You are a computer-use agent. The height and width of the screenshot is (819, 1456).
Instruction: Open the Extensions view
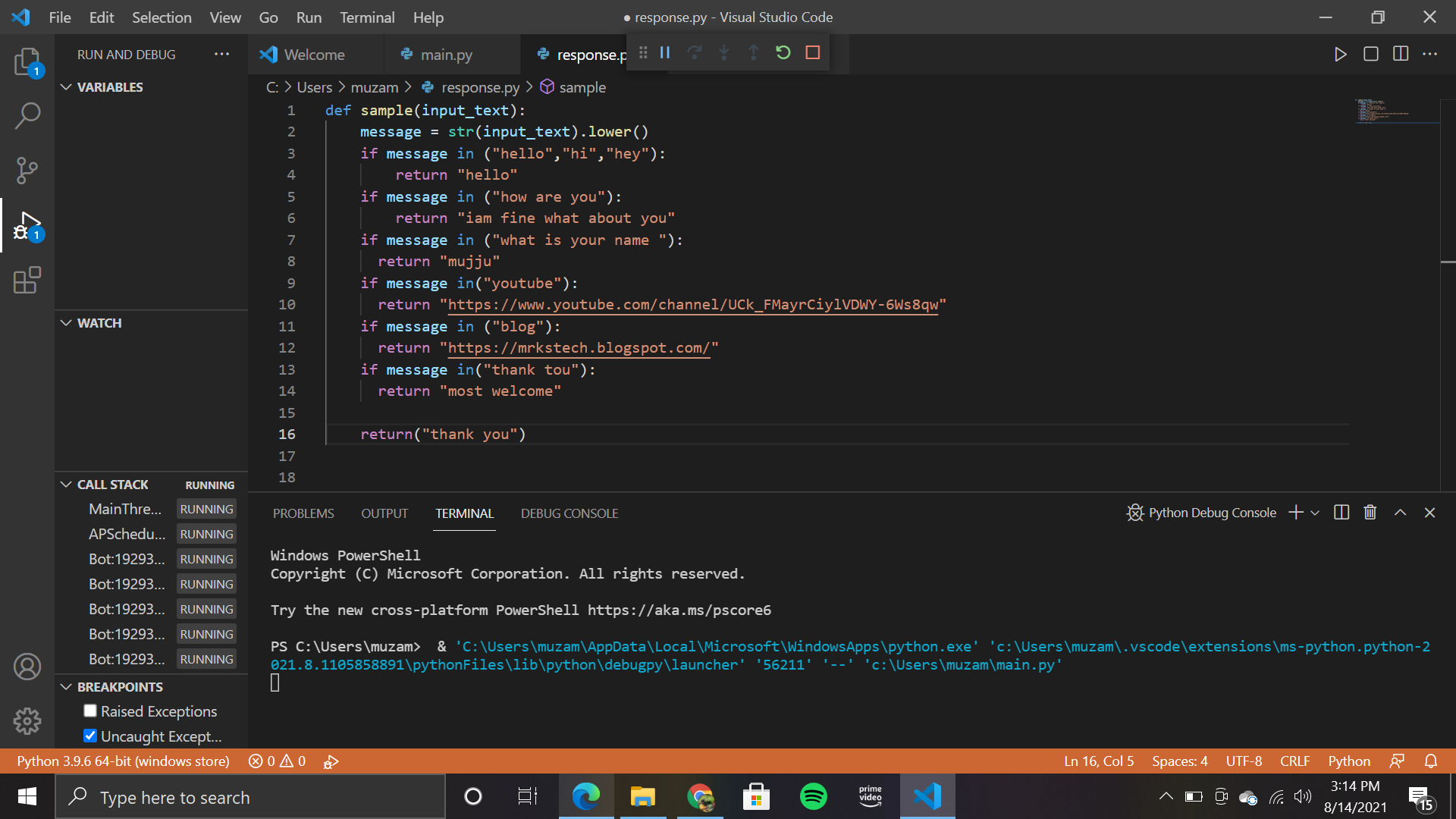coord(27,280)
